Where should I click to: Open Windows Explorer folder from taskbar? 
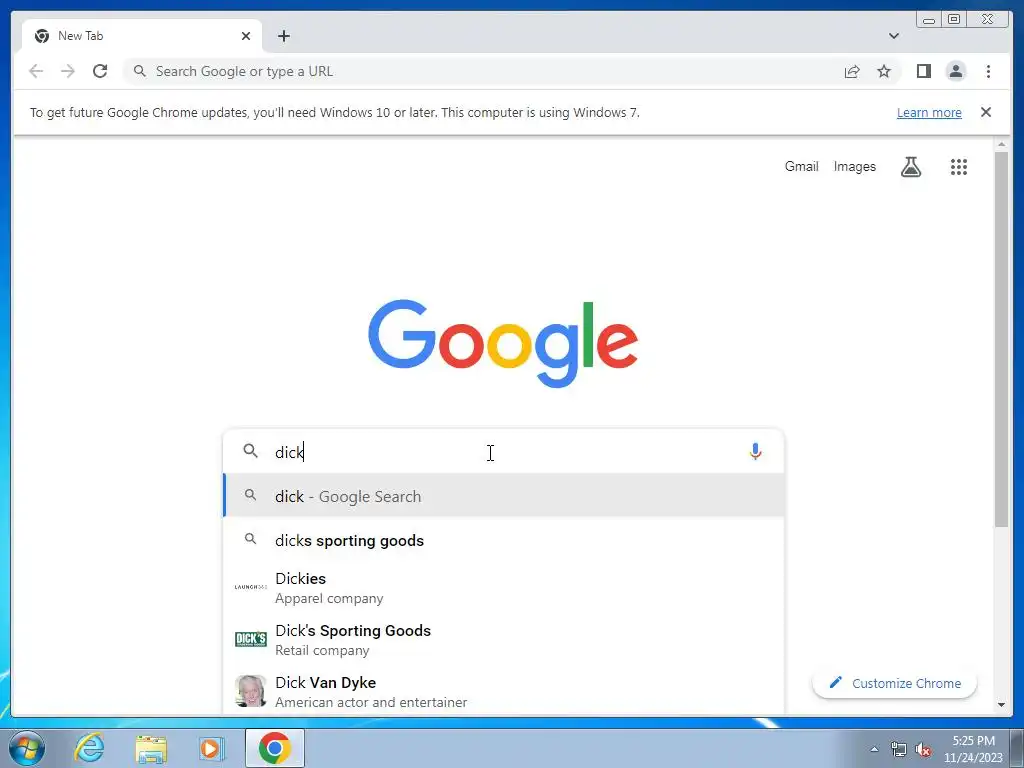click(x=151, y=748)
